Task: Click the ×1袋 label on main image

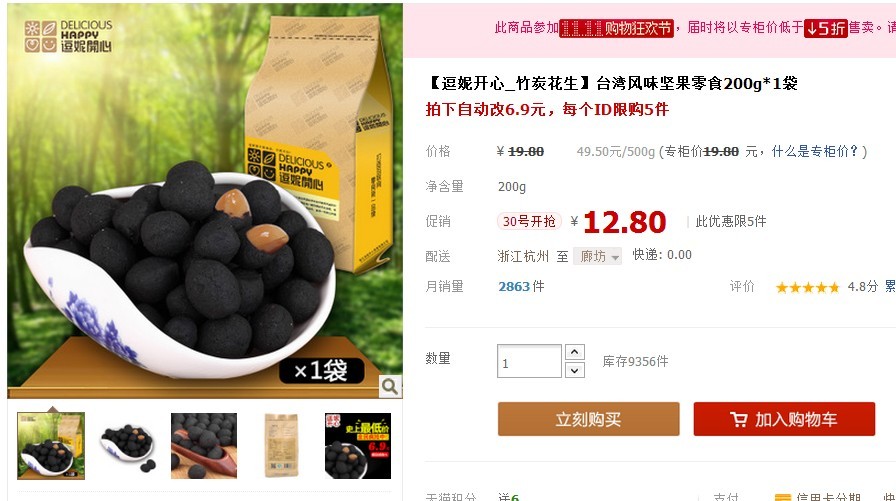Action: point(321,371)
